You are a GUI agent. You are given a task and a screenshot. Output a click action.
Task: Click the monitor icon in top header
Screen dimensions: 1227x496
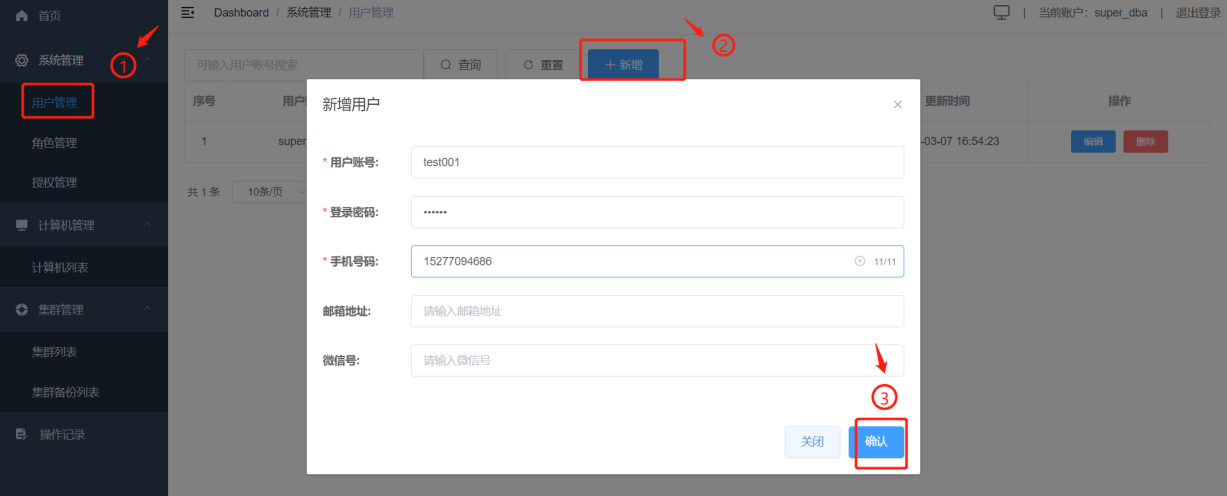[x=1002, y=12]
